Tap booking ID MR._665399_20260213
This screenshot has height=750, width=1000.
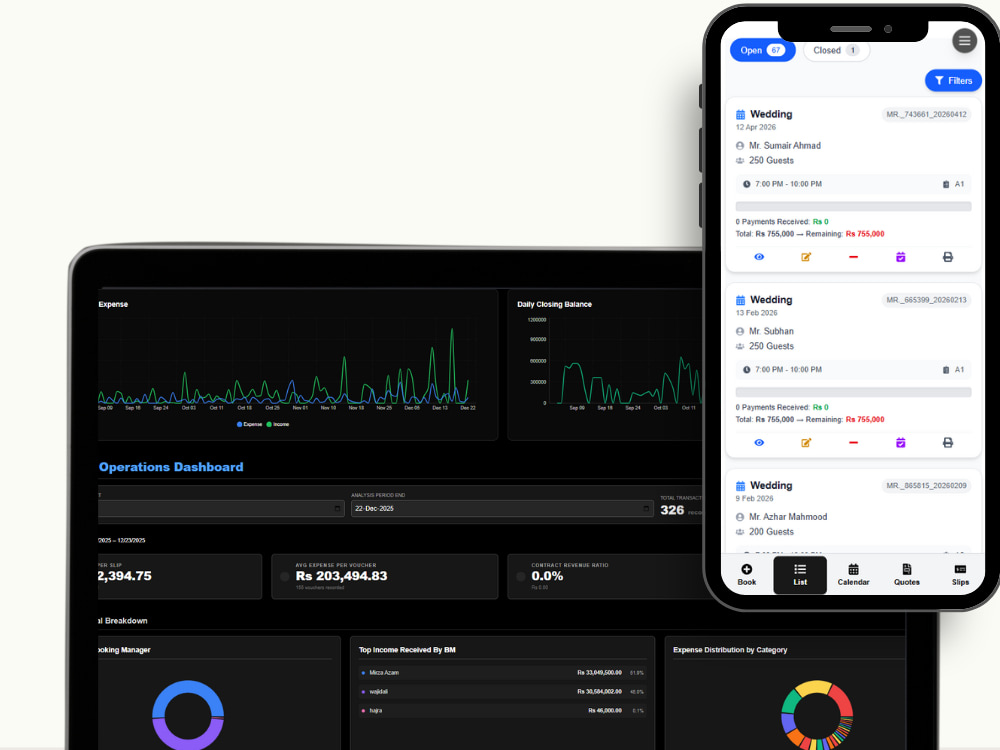point(926,300)
